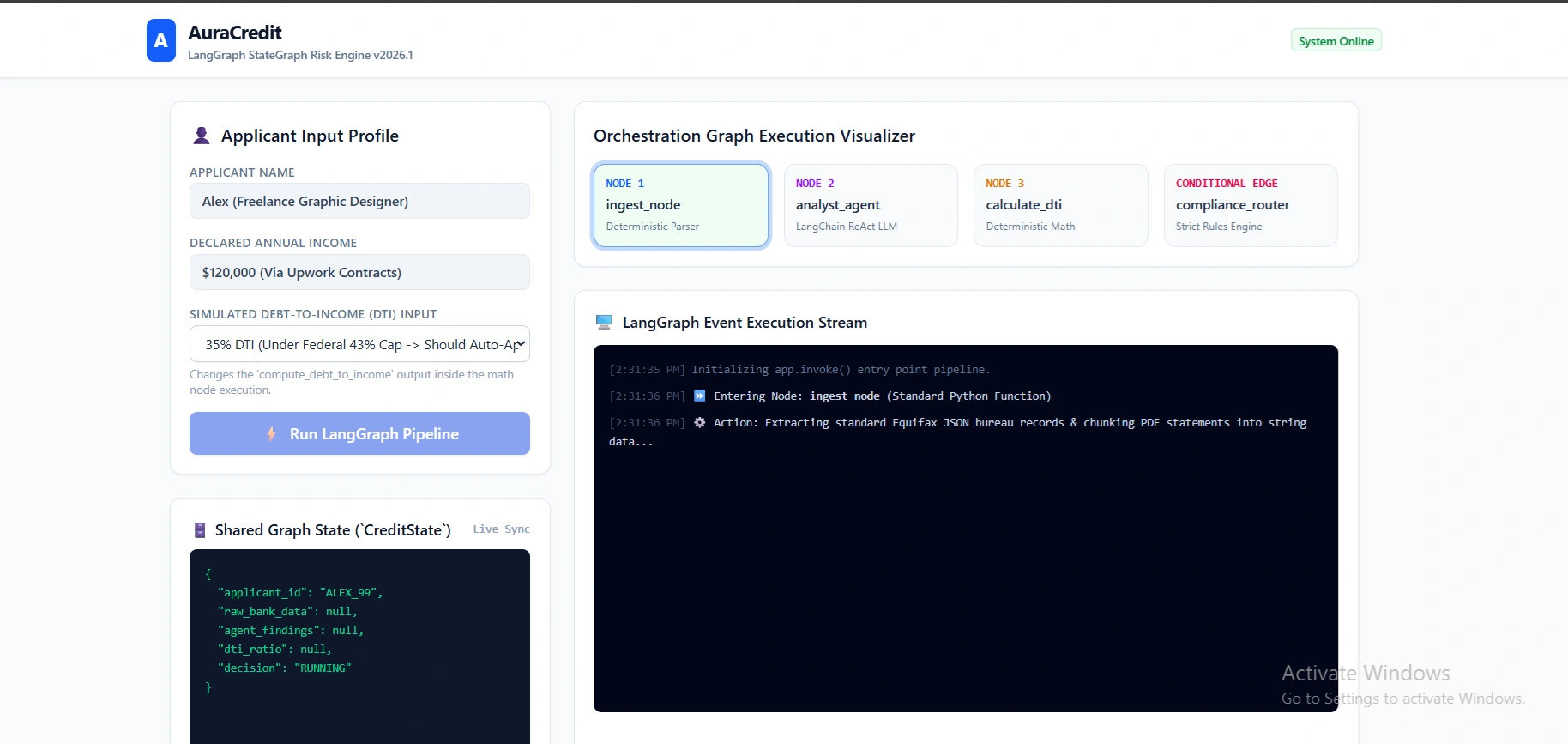Image resolution: width=1568 pixels, height=744 pixels.
Task: Click "Orchestration Graph Execution Visualizer" heading
Action: (754, 136)
